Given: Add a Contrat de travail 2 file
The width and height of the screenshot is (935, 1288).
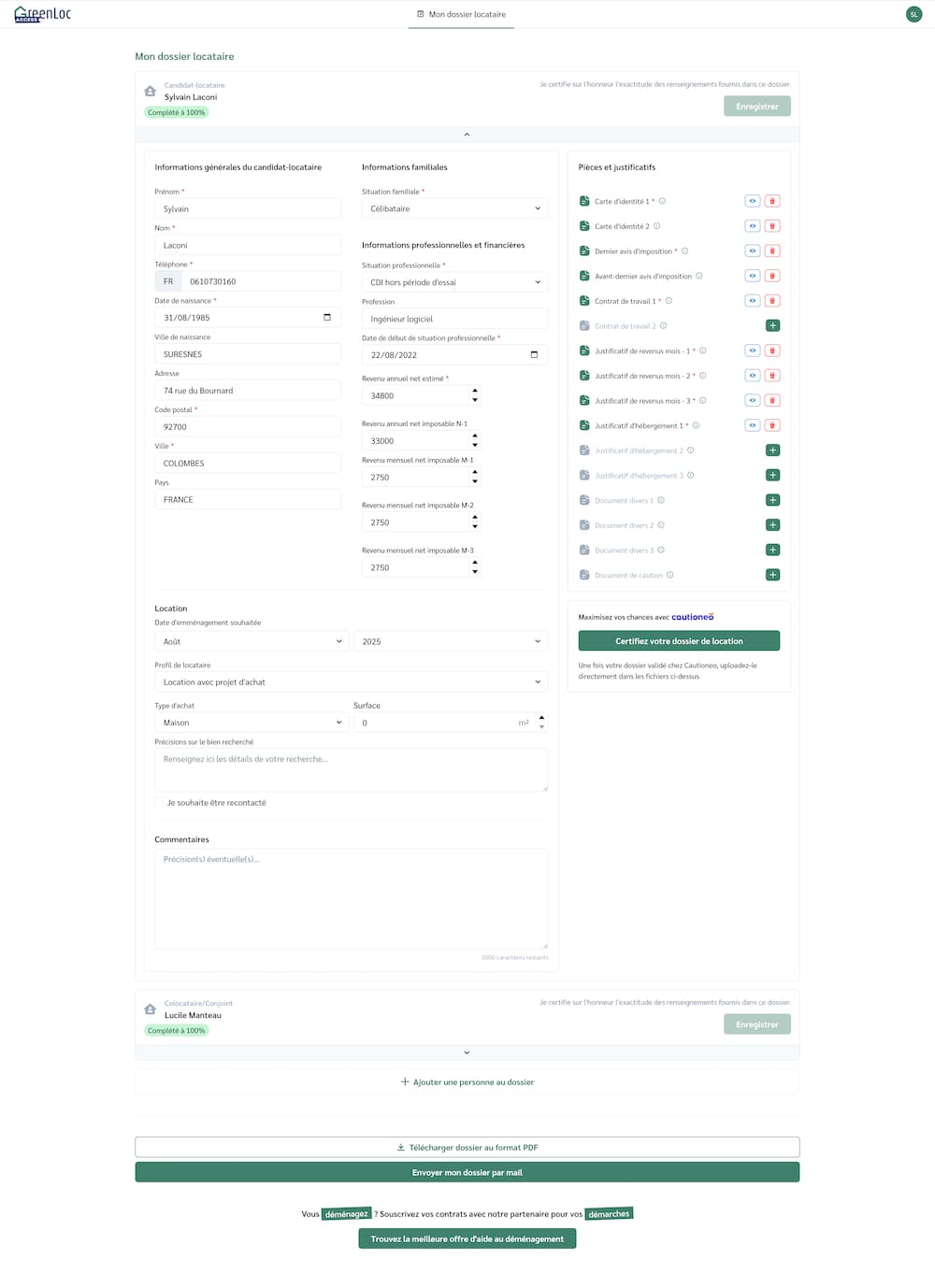Looking at the screenshot, I should click(772, 326).
